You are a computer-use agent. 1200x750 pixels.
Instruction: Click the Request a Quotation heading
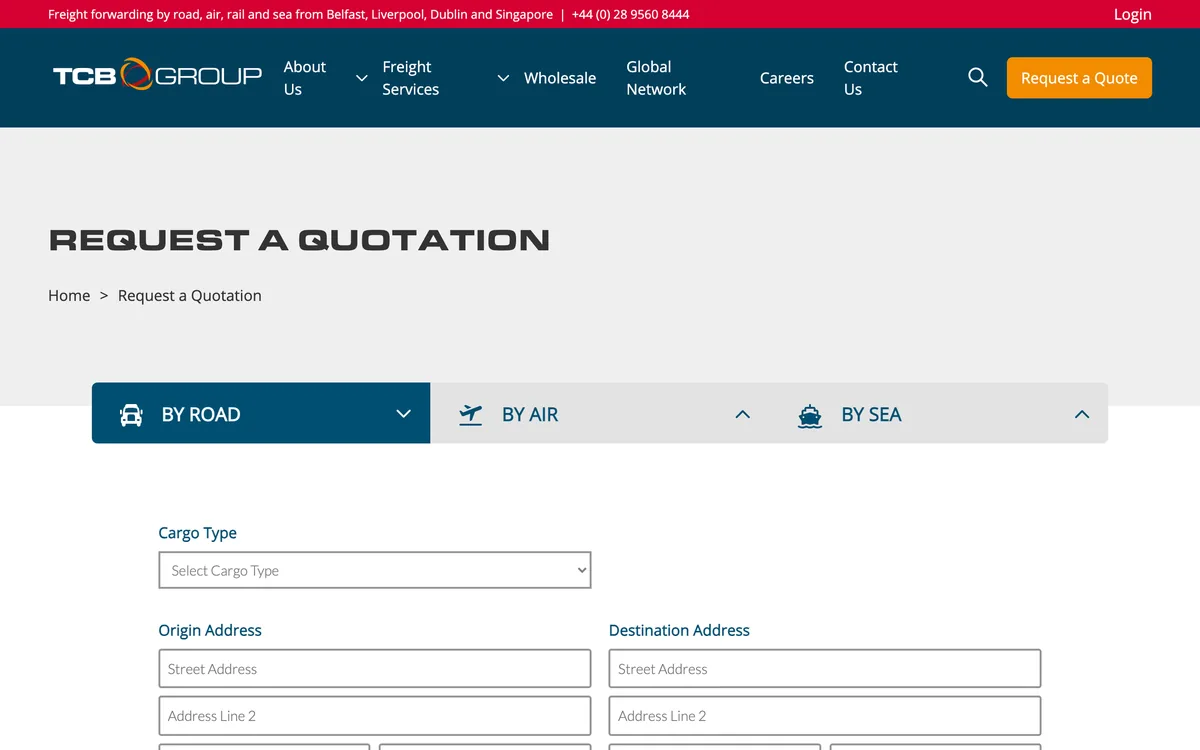click(299, 240)
